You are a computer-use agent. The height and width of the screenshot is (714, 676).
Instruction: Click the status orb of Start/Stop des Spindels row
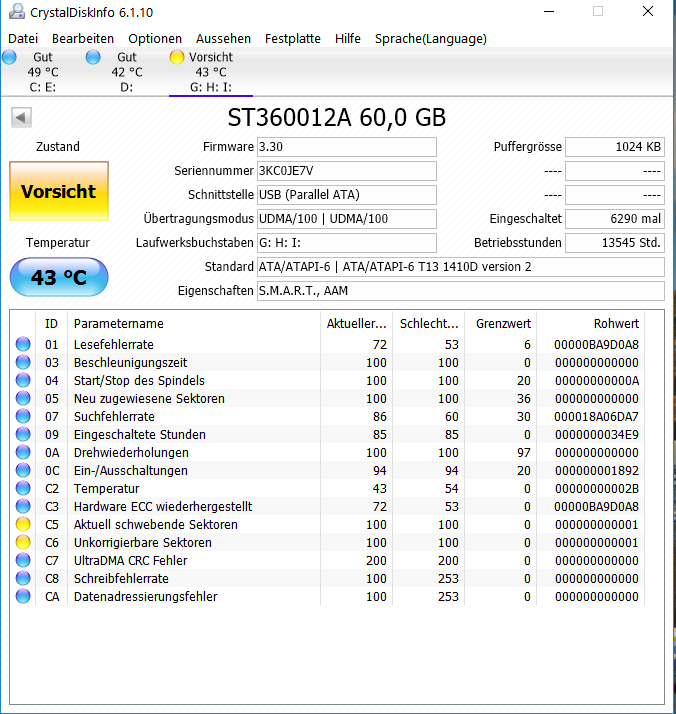[23, 380]
